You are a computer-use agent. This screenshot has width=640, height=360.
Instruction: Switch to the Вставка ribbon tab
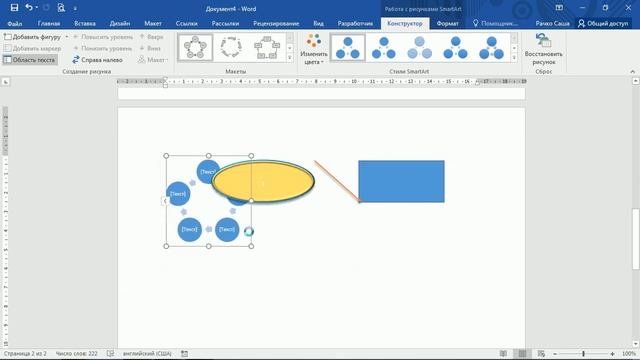[85, 24]
